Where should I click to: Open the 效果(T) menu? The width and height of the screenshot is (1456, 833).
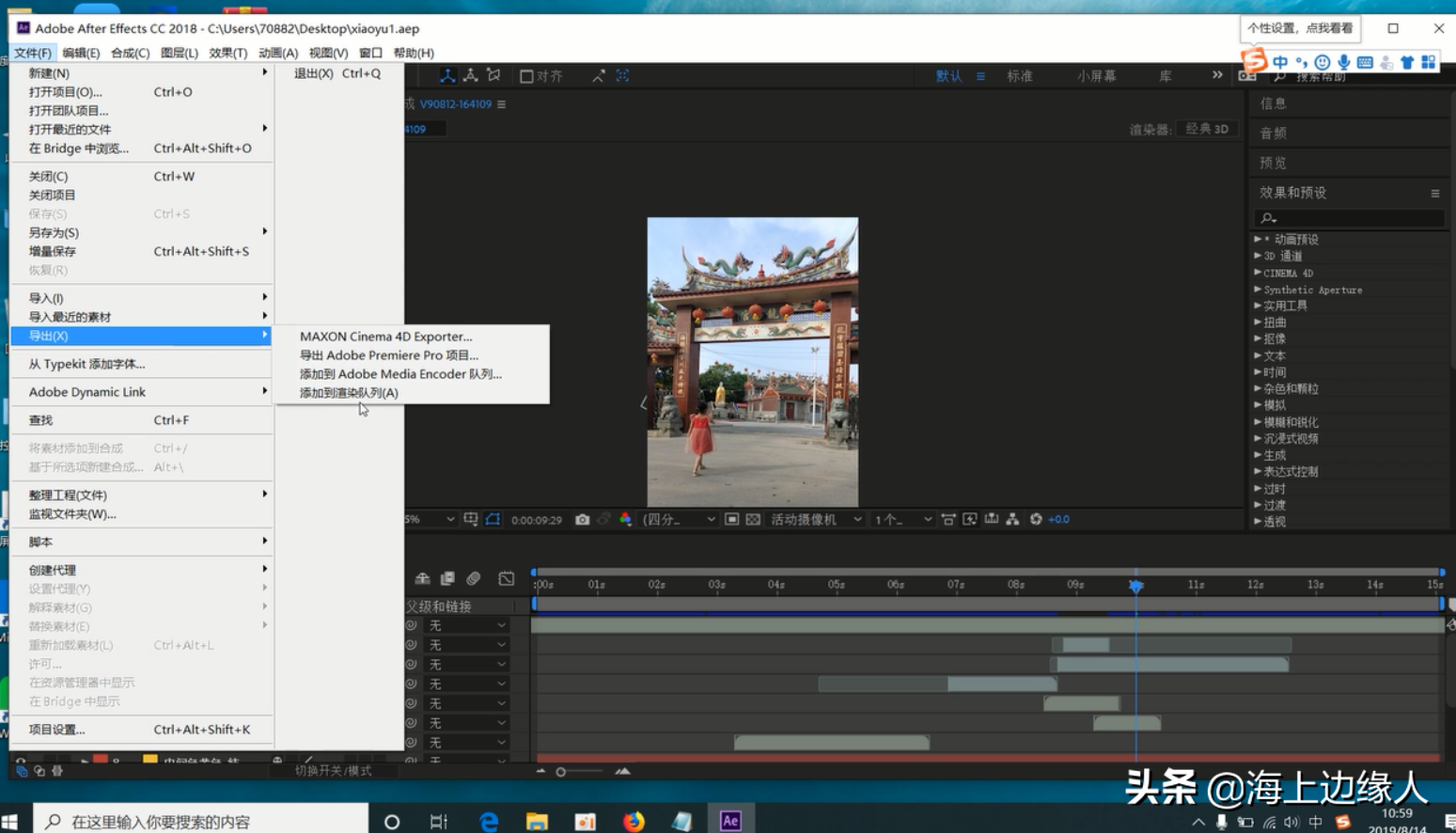coord(227,53)
